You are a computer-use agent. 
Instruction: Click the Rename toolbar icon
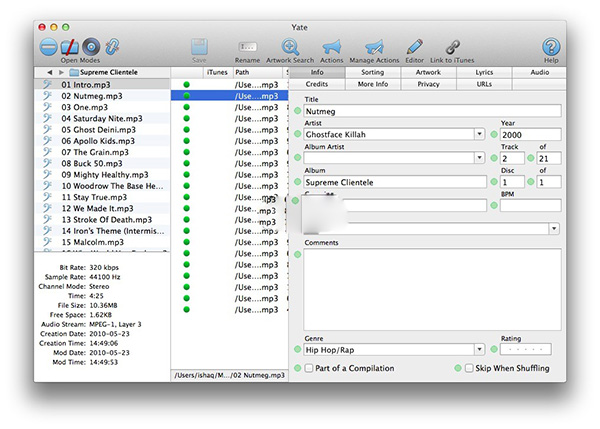247,46
